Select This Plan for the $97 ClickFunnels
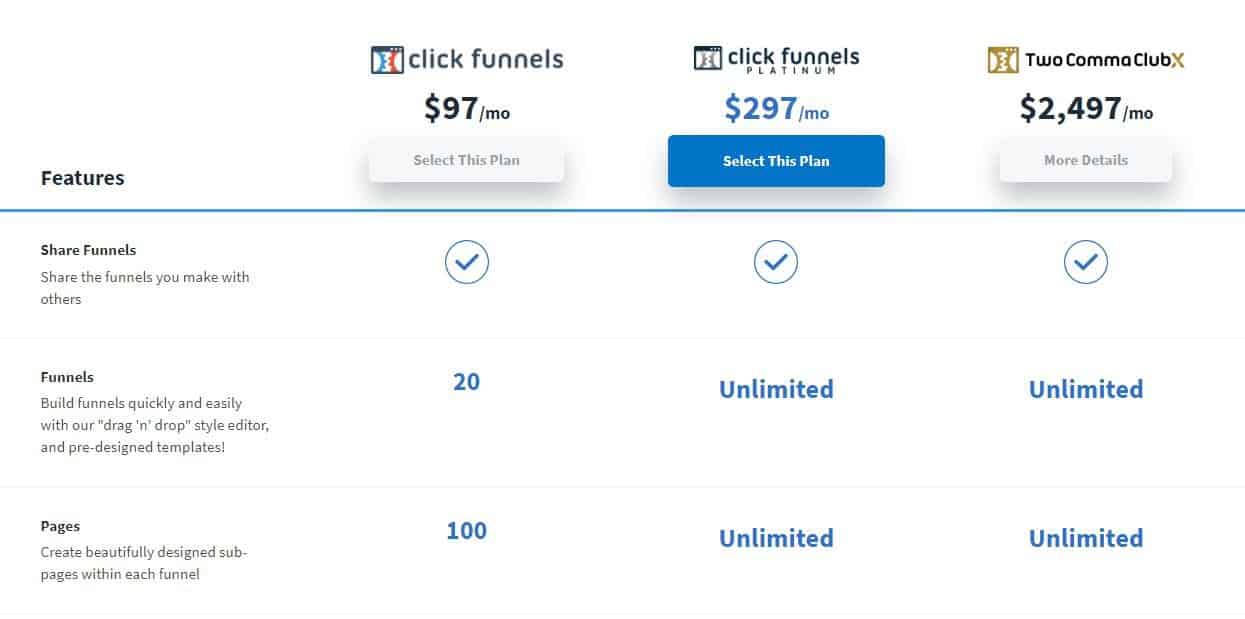 click(x=466, y=160)
